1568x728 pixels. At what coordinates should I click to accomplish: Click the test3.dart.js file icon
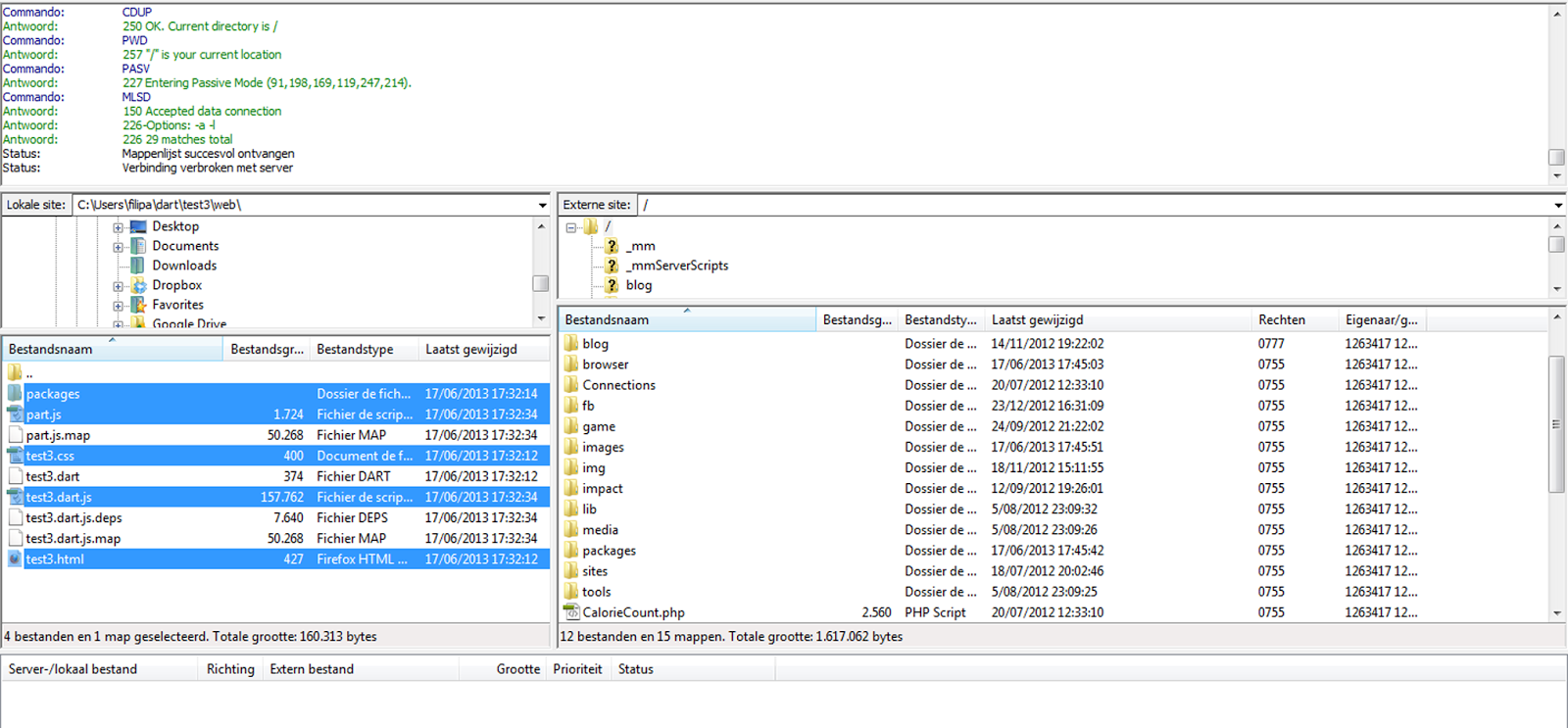click(x=15, y=497)
